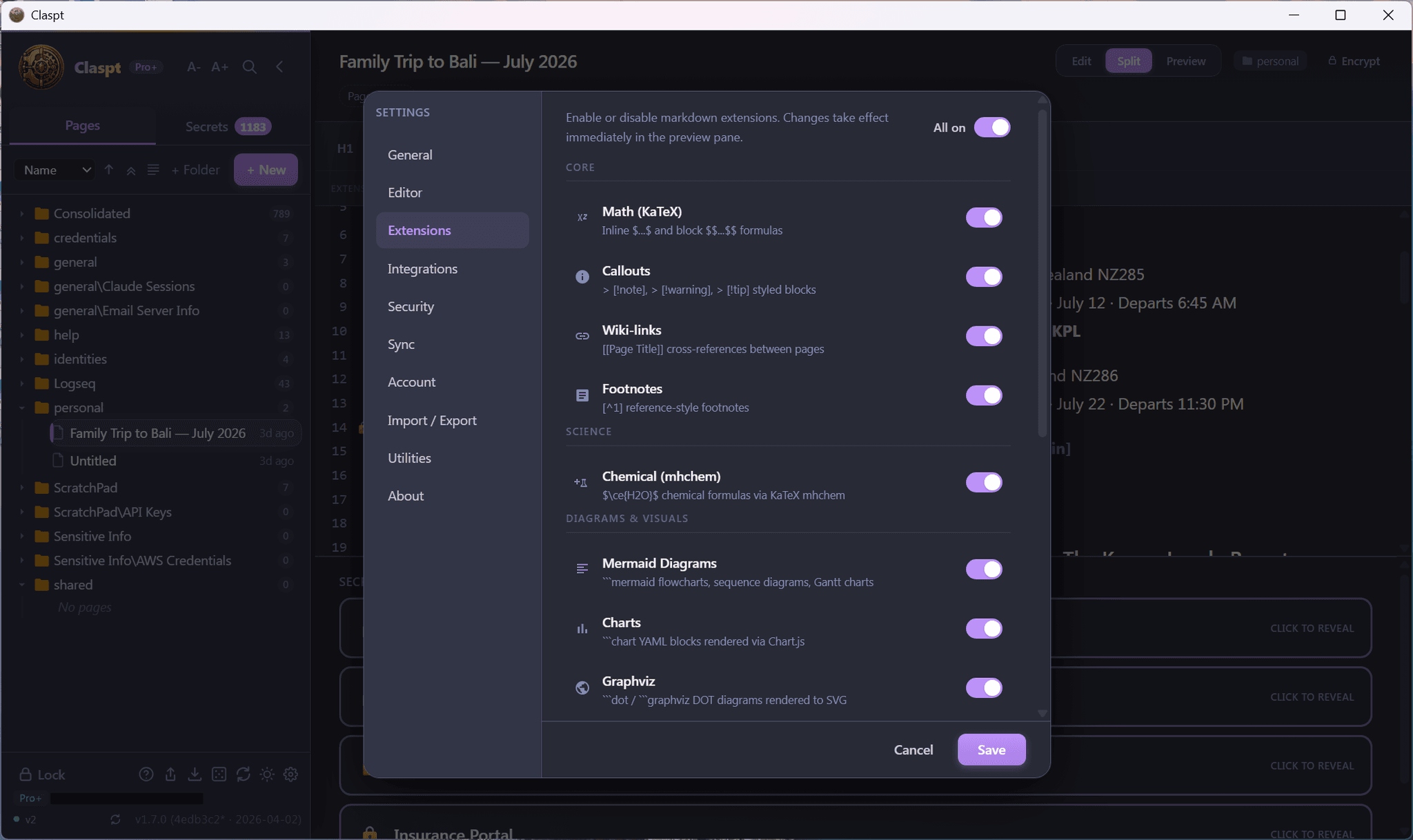Click the Wiki-links chain icon
Viewport: 1413px width, 840px height.
click(582, 336)
